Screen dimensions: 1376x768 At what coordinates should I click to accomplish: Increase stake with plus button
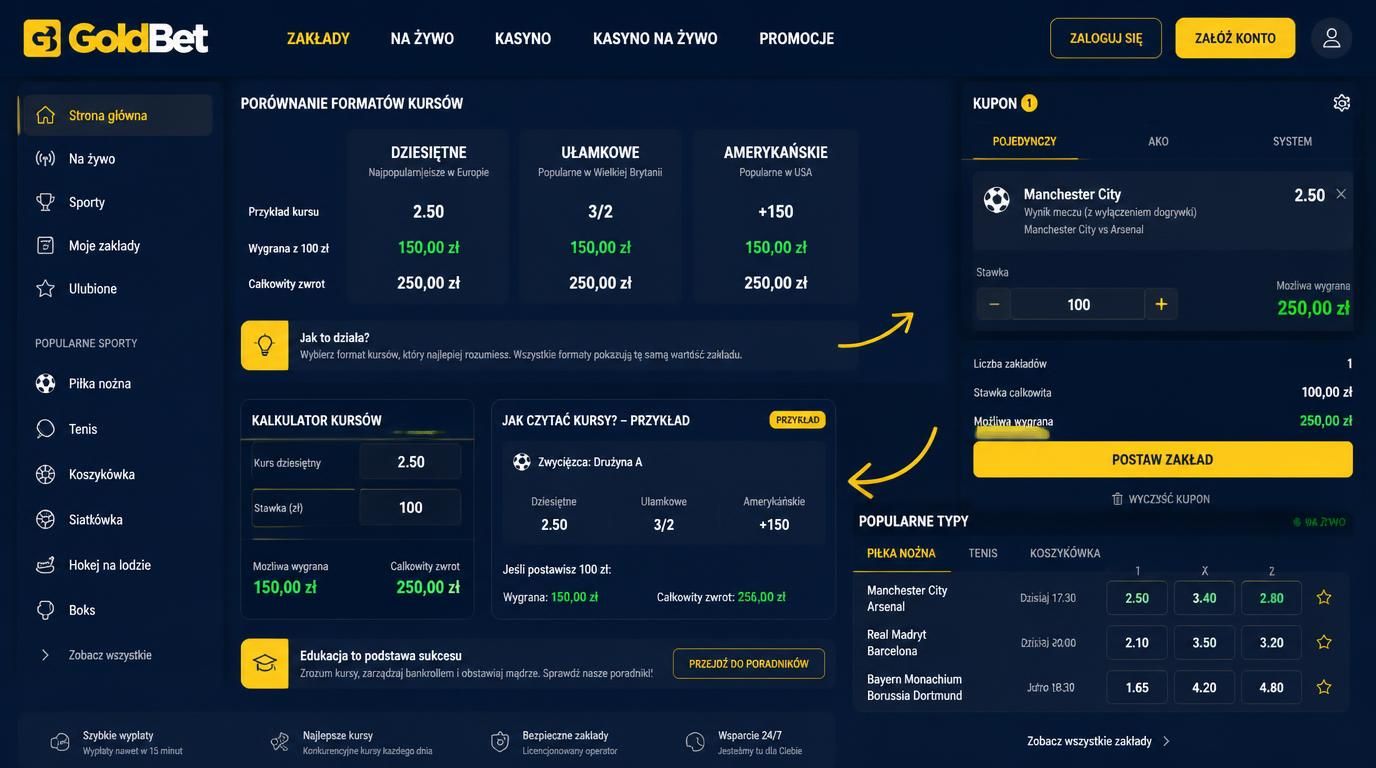pyautogui.click(x=1161, y=304)
